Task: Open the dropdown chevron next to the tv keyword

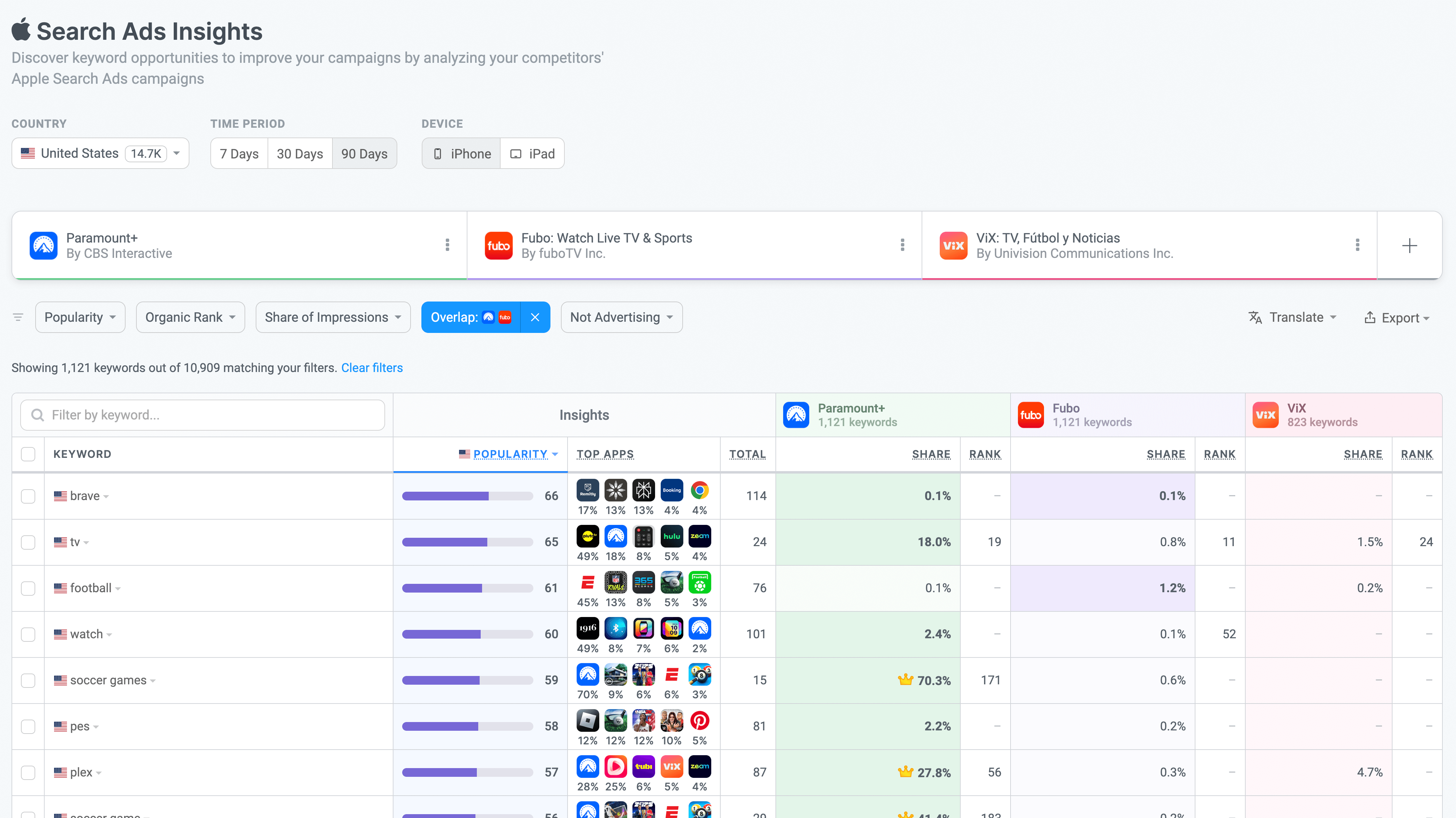Action: tap(86, 542)
